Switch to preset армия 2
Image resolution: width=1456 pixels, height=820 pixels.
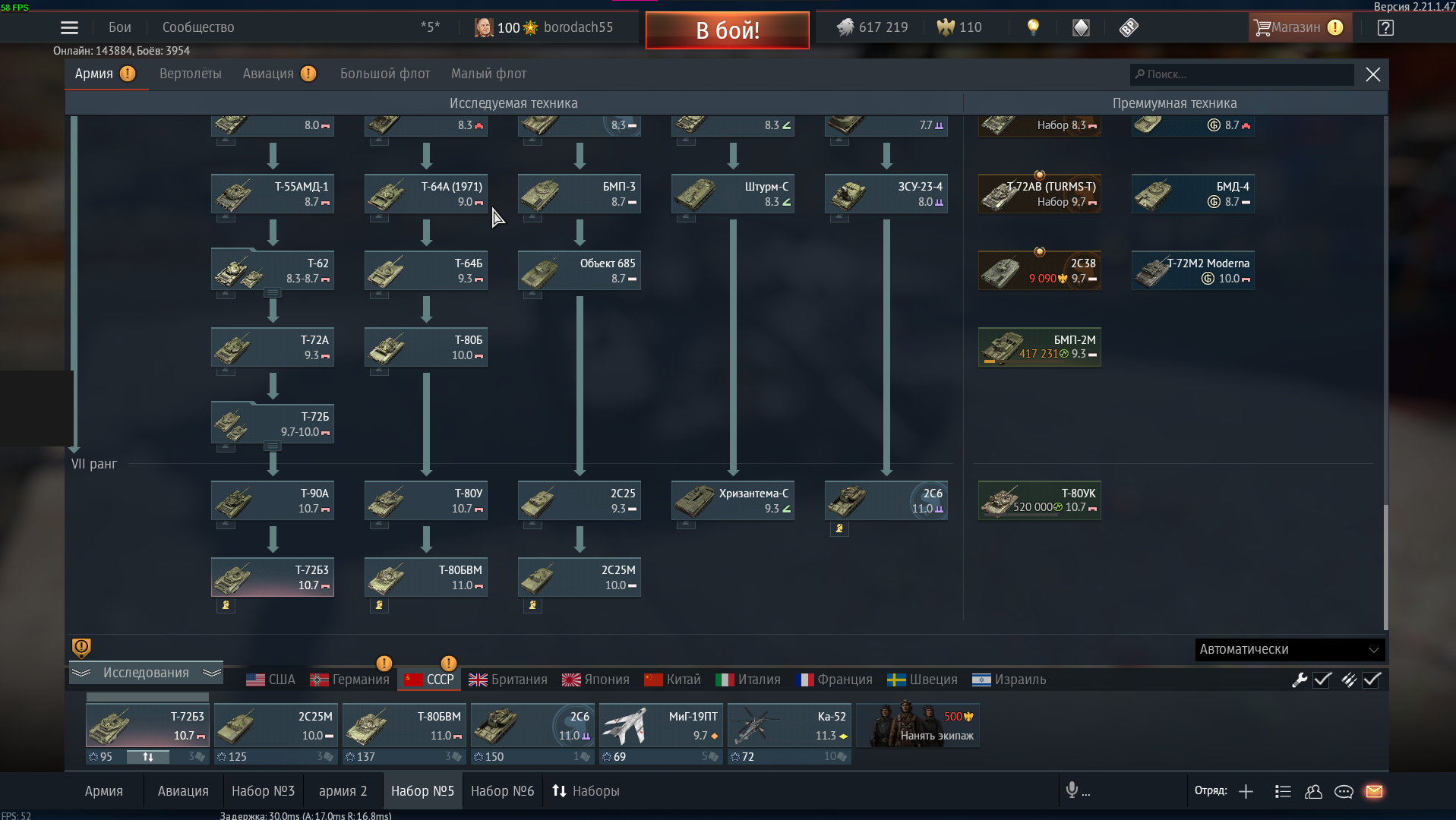point(343,791)
